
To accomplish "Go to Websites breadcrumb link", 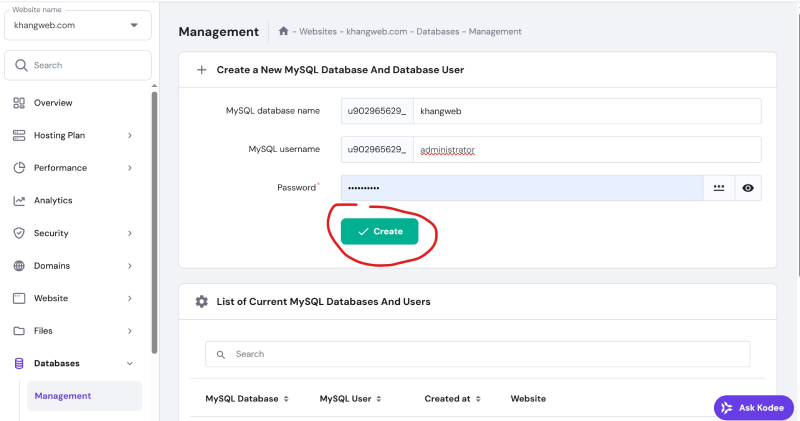I will [318, 32].
